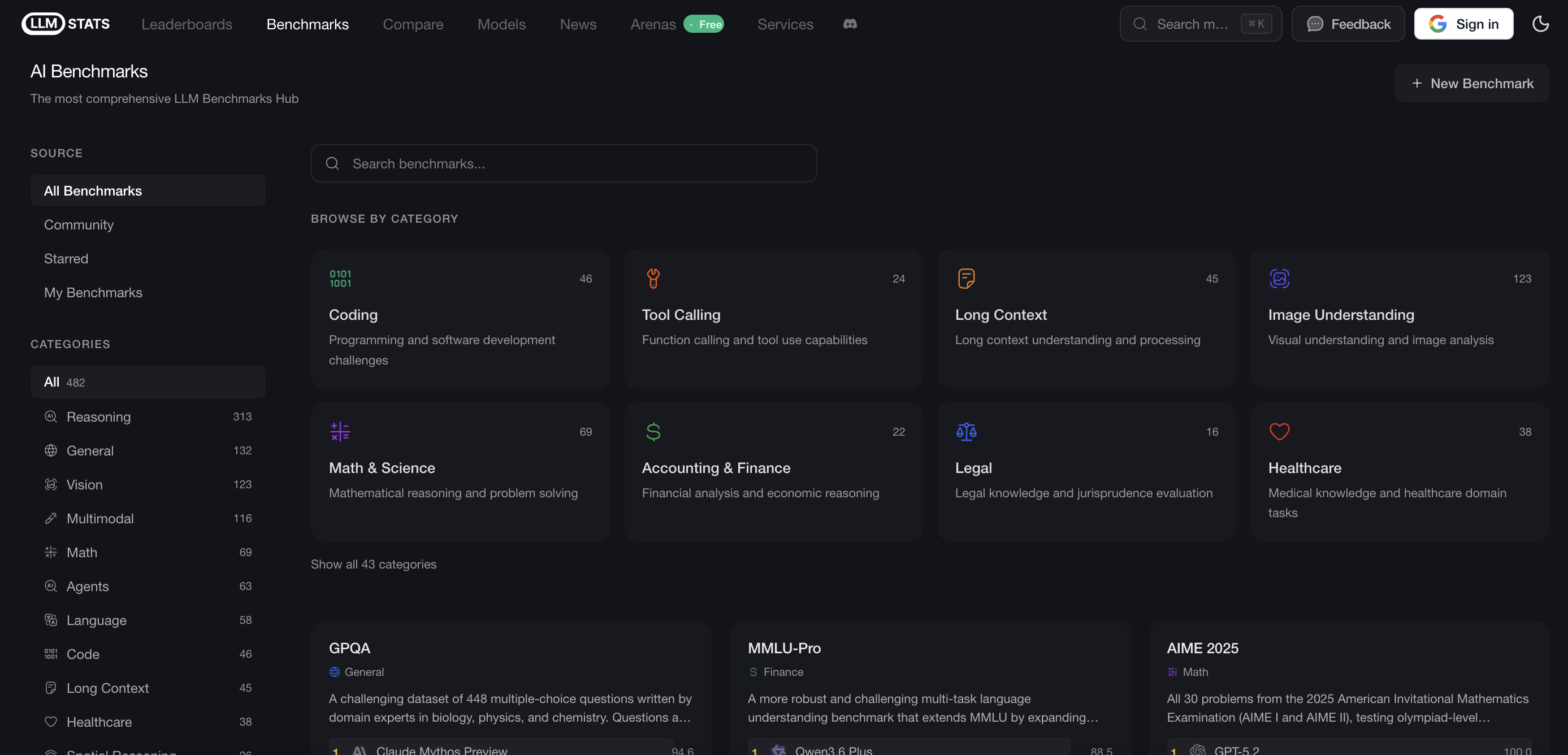
Task: Open the top navbar model search box
Action: click(x=1201, y=24)
